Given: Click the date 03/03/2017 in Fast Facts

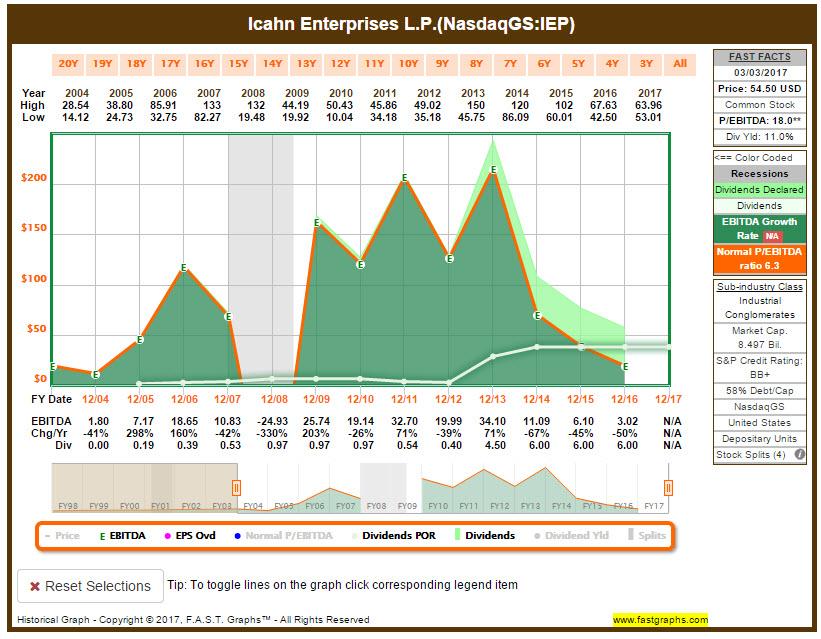Looking at the screenshot, I should point(760,73).
